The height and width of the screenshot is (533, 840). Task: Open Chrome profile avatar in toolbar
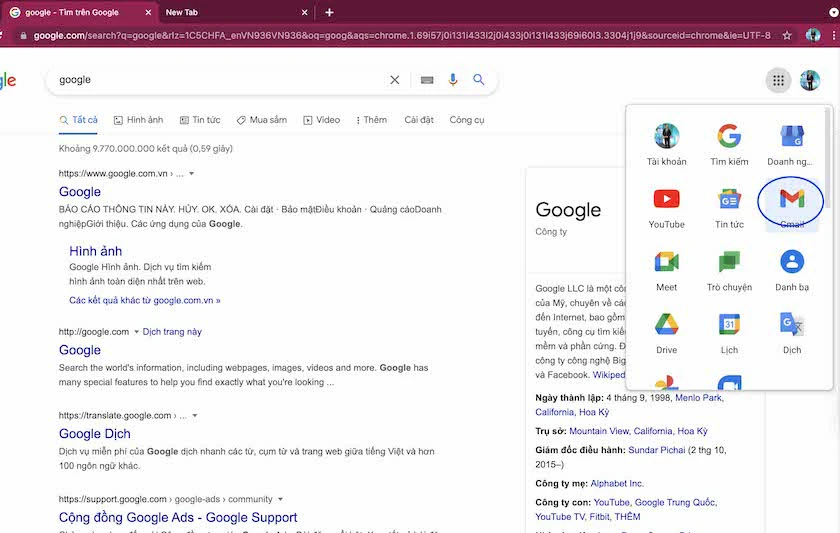[813, 35]
